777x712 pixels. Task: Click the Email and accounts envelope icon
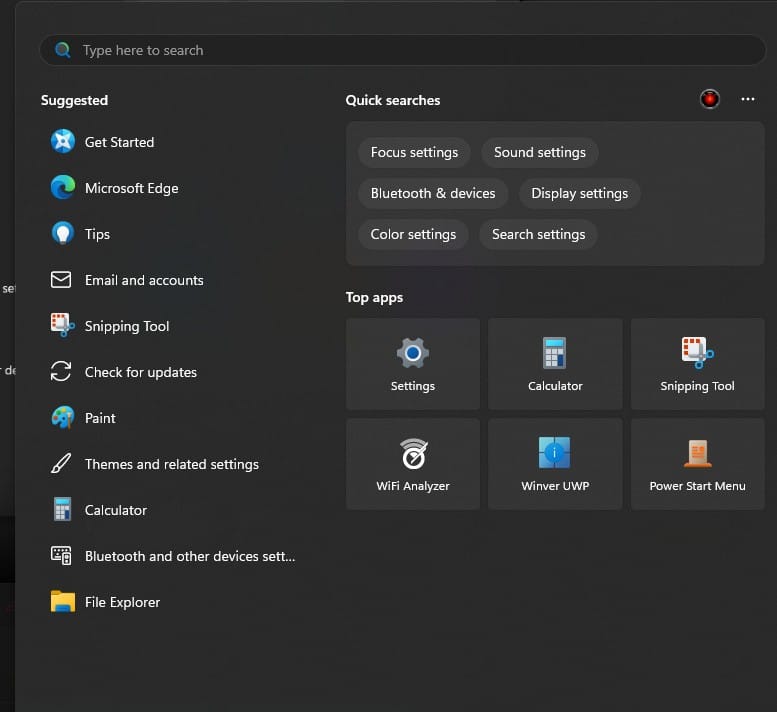[x=61, y=279]
